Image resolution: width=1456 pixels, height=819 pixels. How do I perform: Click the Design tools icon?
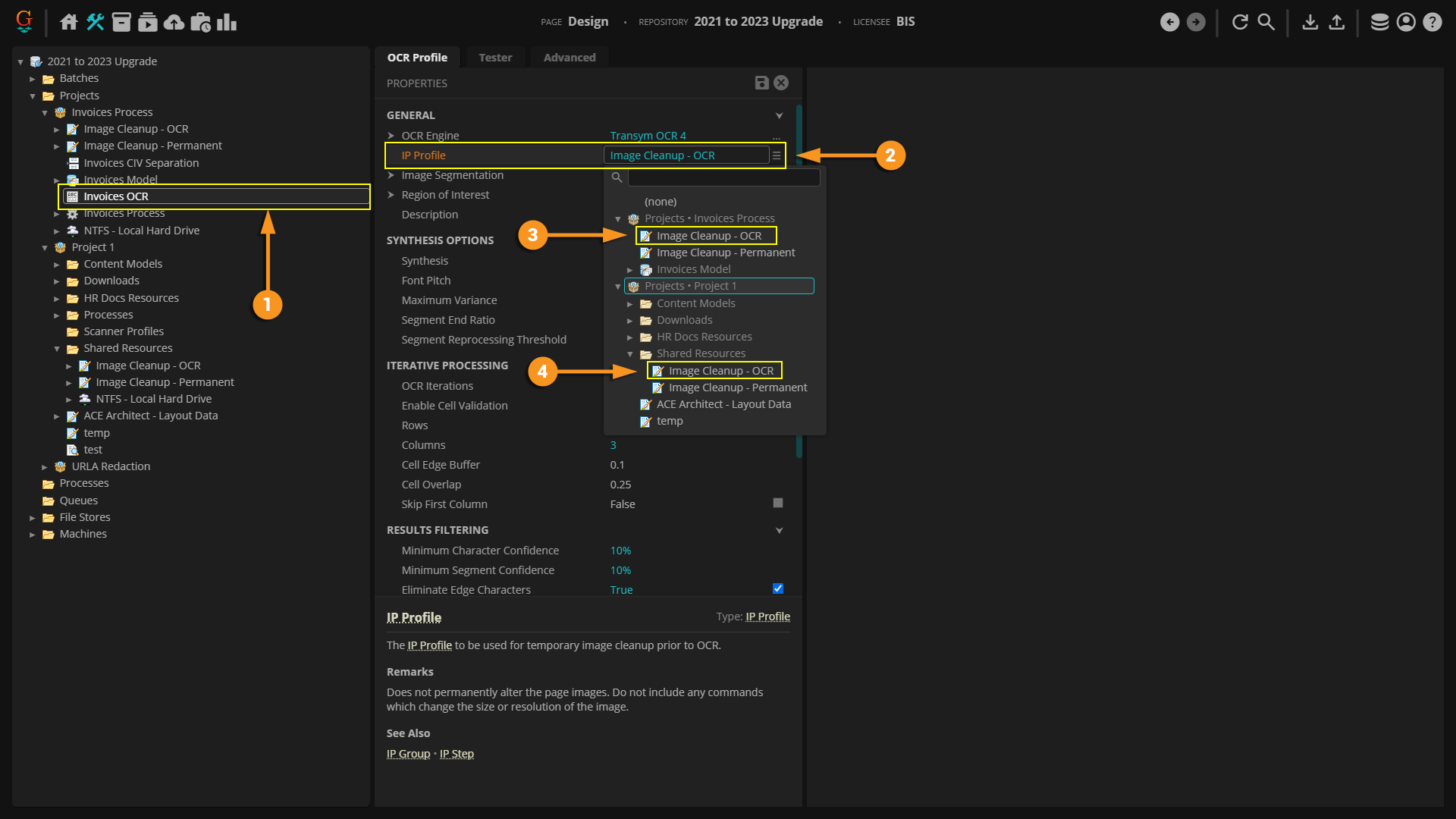[x=95, y=22]
